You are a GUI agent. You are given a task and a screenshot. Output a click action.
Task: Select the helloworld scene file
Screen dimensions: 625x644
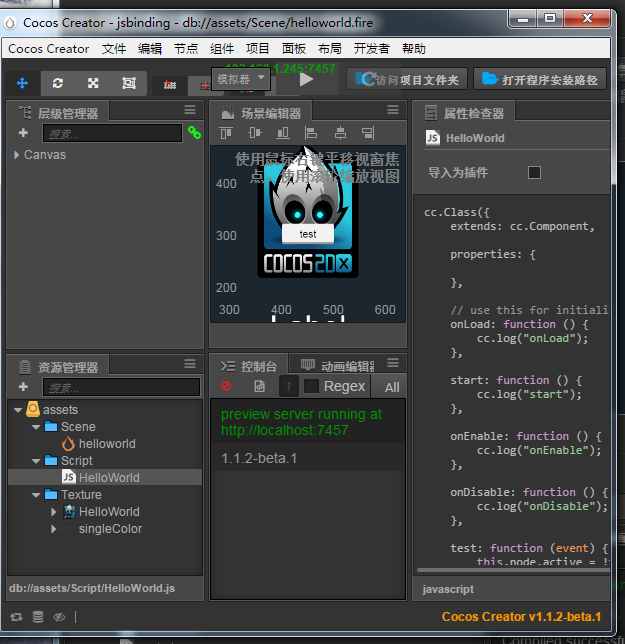(x=107, y=444)
